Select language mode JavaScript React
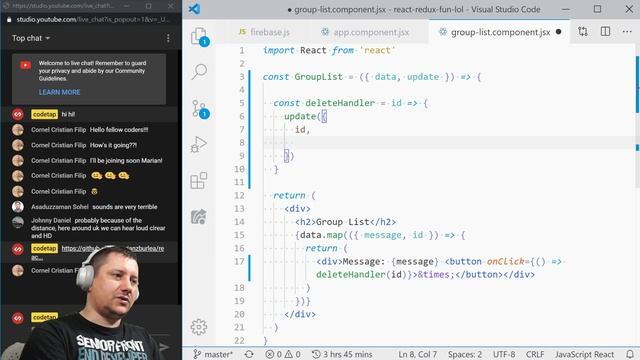640x360 pixels. coord(584,354)
